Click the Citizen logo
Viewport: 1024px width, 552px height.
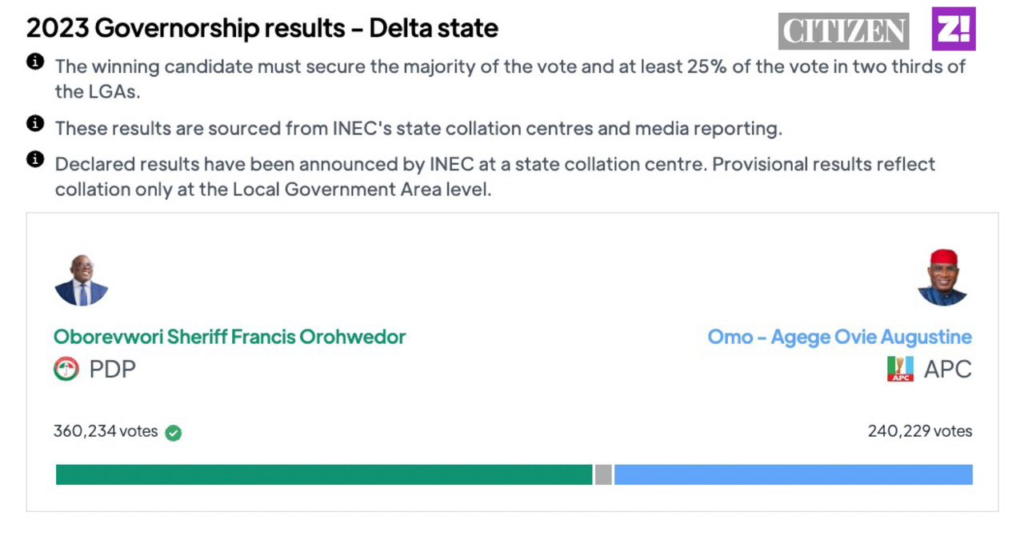[x=843, y=30]
